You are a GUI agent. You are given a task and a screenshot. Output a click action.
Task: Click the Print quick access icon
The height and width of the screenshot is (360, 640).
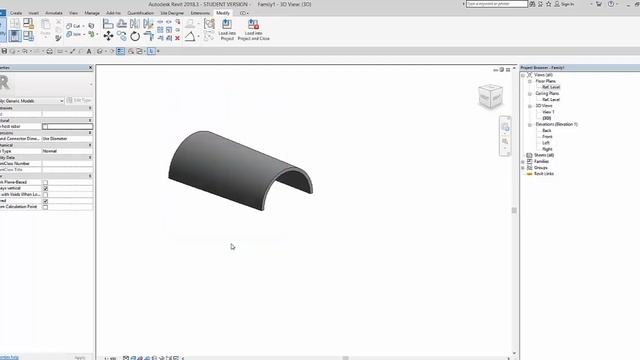[x=49, y=51]
